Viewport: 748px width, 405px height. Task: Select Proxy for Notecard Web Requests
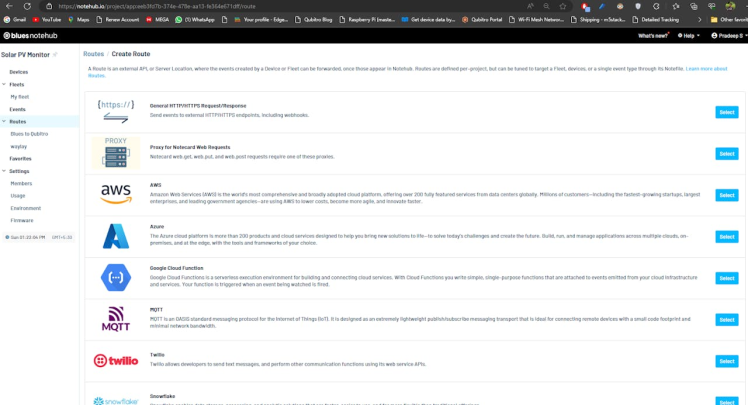click(727, 154)
